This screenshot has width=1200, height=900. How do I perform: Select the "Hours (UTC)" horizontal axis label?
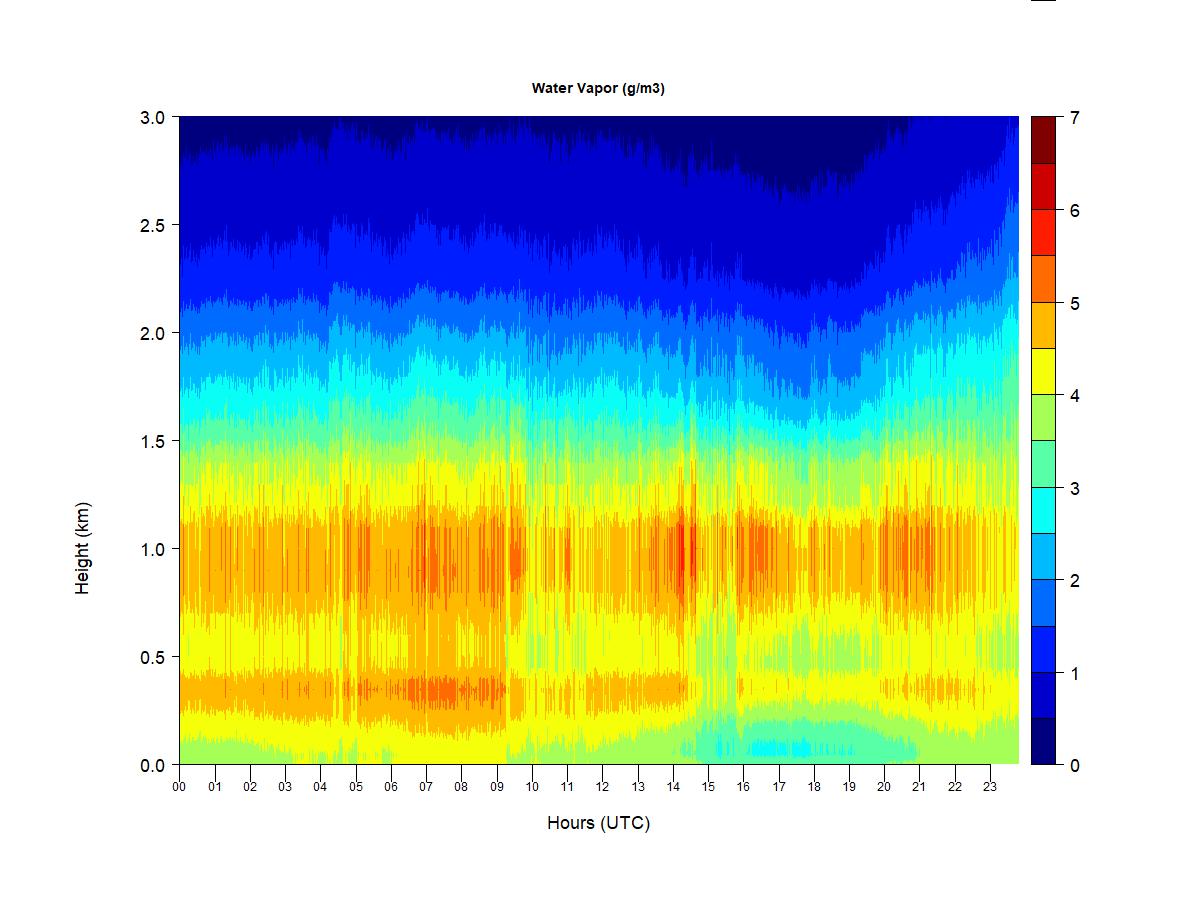[598, 823]
